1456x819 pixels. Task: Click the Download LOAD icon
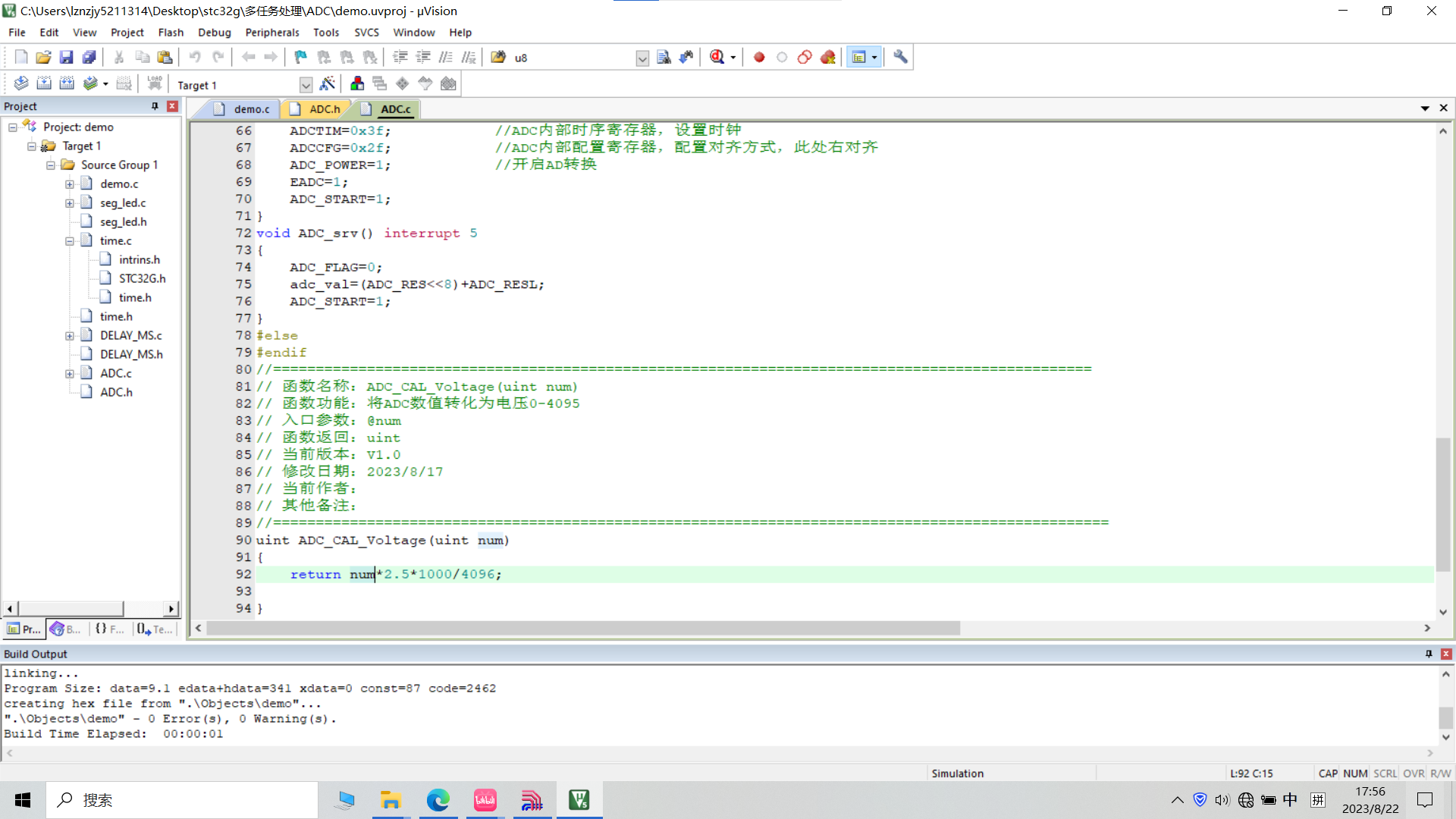[155, 83]
